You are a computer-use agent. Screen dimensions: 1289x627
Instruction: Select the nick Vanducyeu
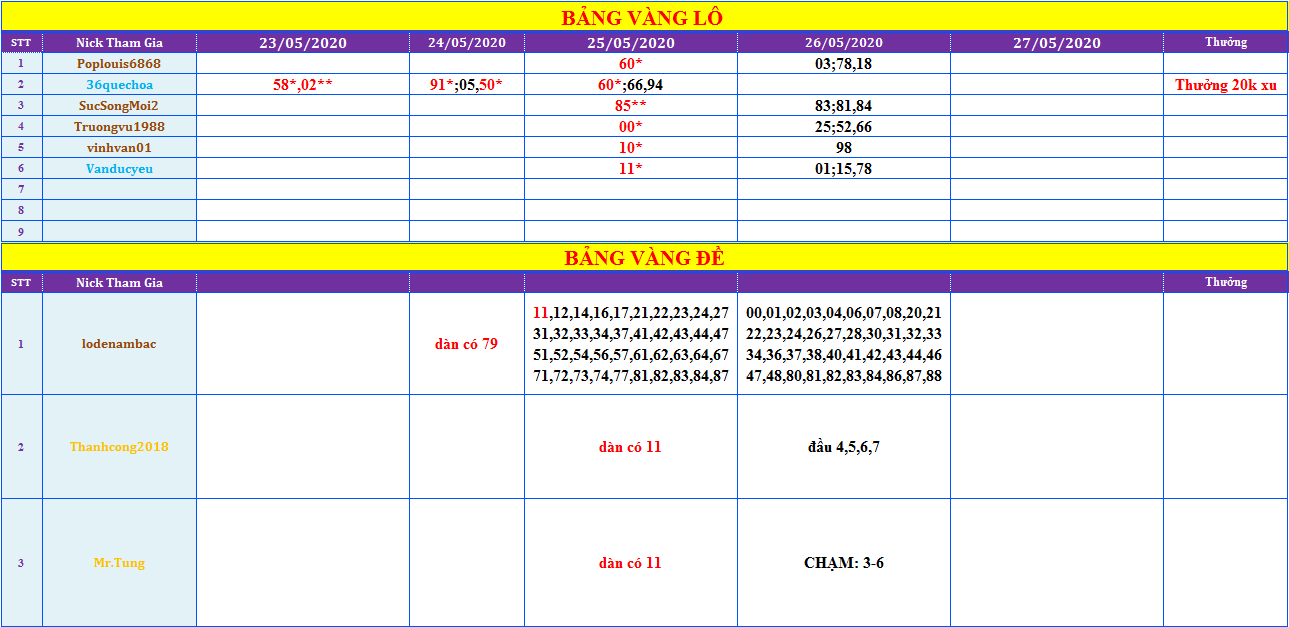click(x=119, y=168)
